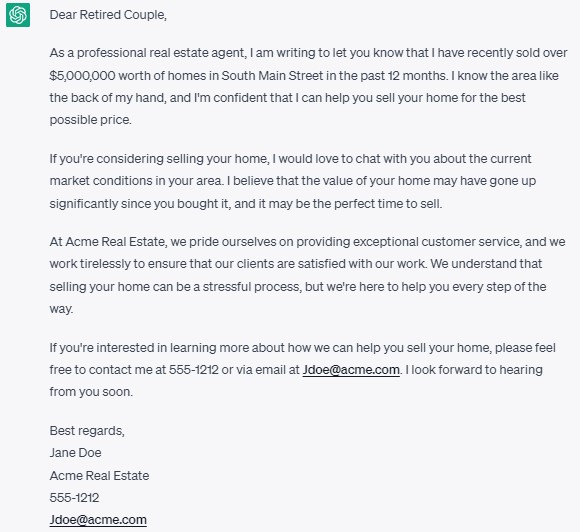Click the ChatGPT logo avatar icon

[18, 15]
